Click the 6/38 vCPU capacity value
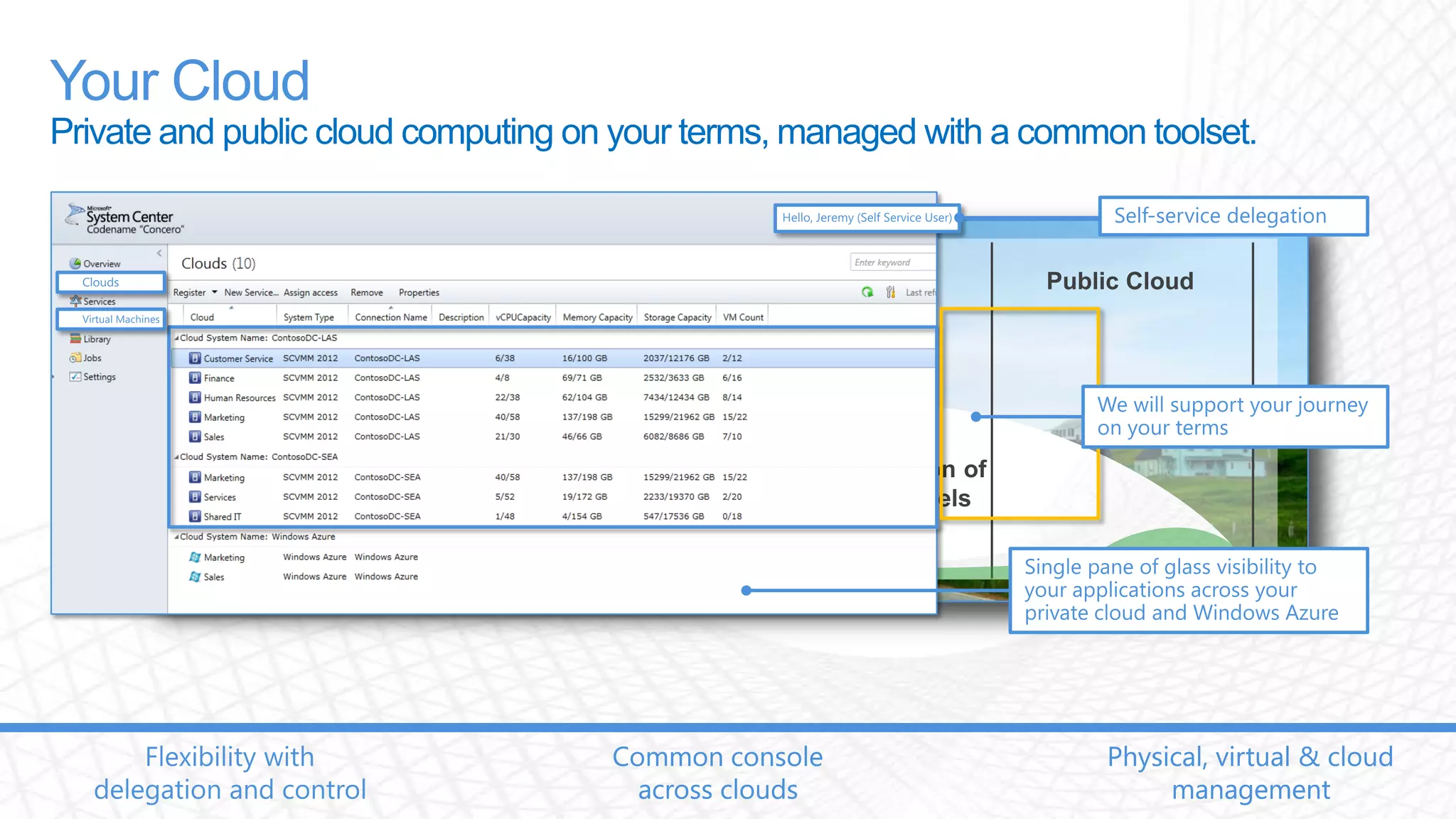1456x819 pixels. pos(505,358)
